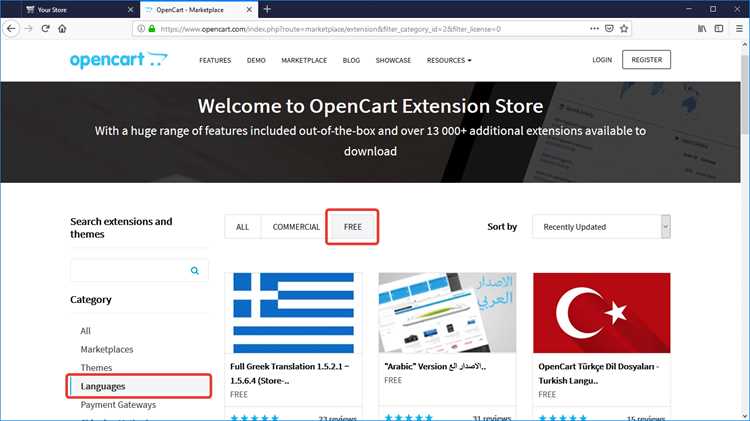
Task: Select the ALL license filter
Action: (243, 227)
